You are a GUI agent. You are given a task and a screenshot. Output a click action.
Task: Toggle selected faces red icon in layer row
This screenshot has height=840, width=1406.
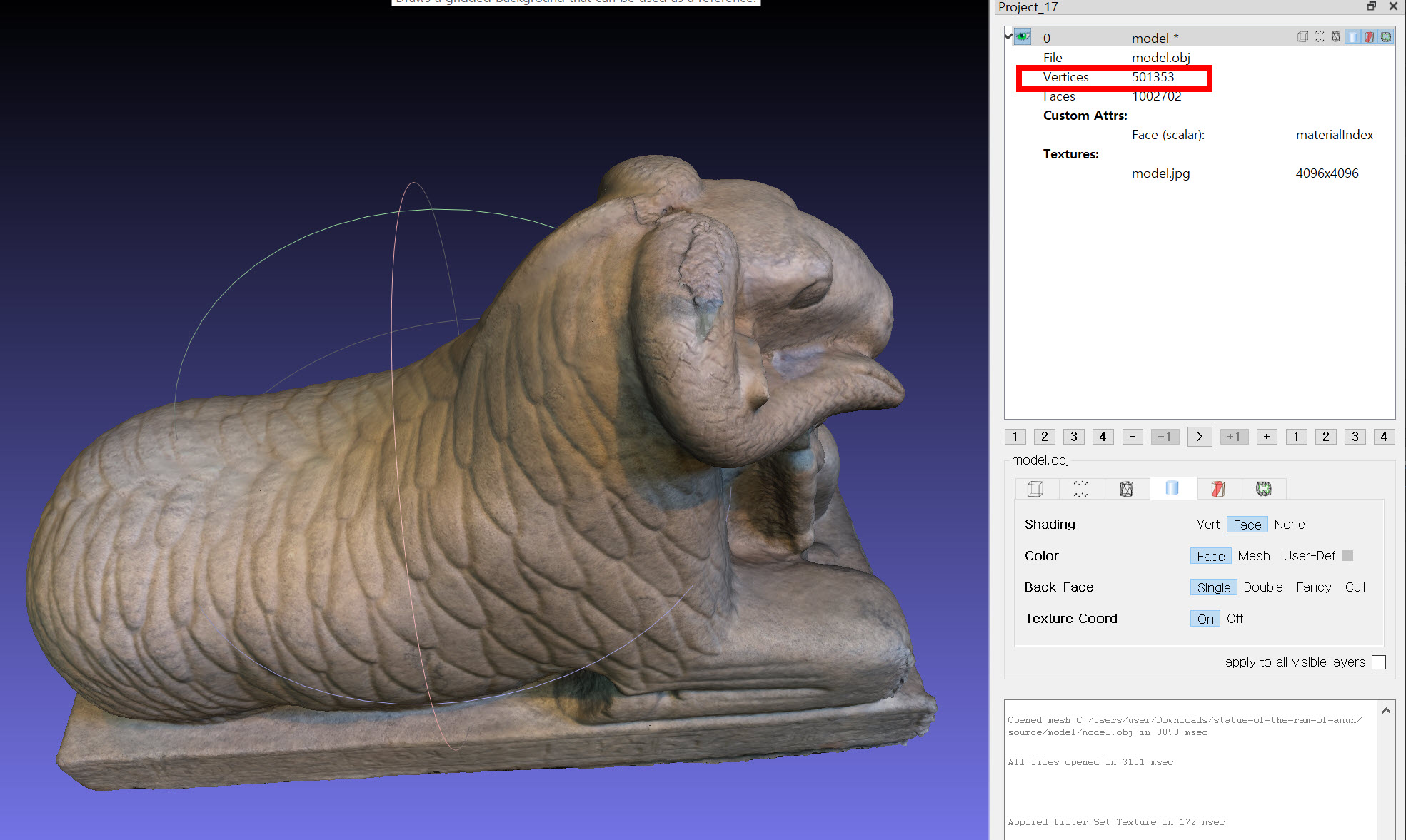[x=1369, y=37]
